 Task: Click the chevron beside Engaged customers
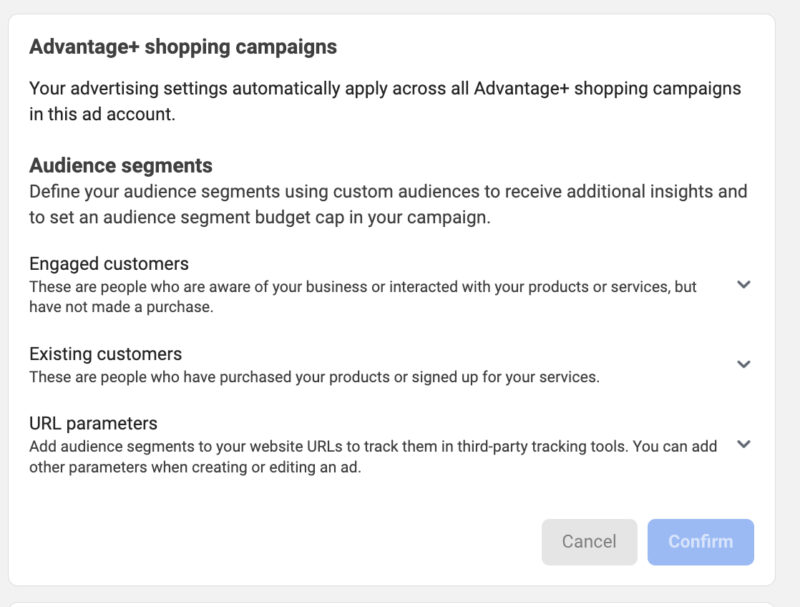point(744,286)
